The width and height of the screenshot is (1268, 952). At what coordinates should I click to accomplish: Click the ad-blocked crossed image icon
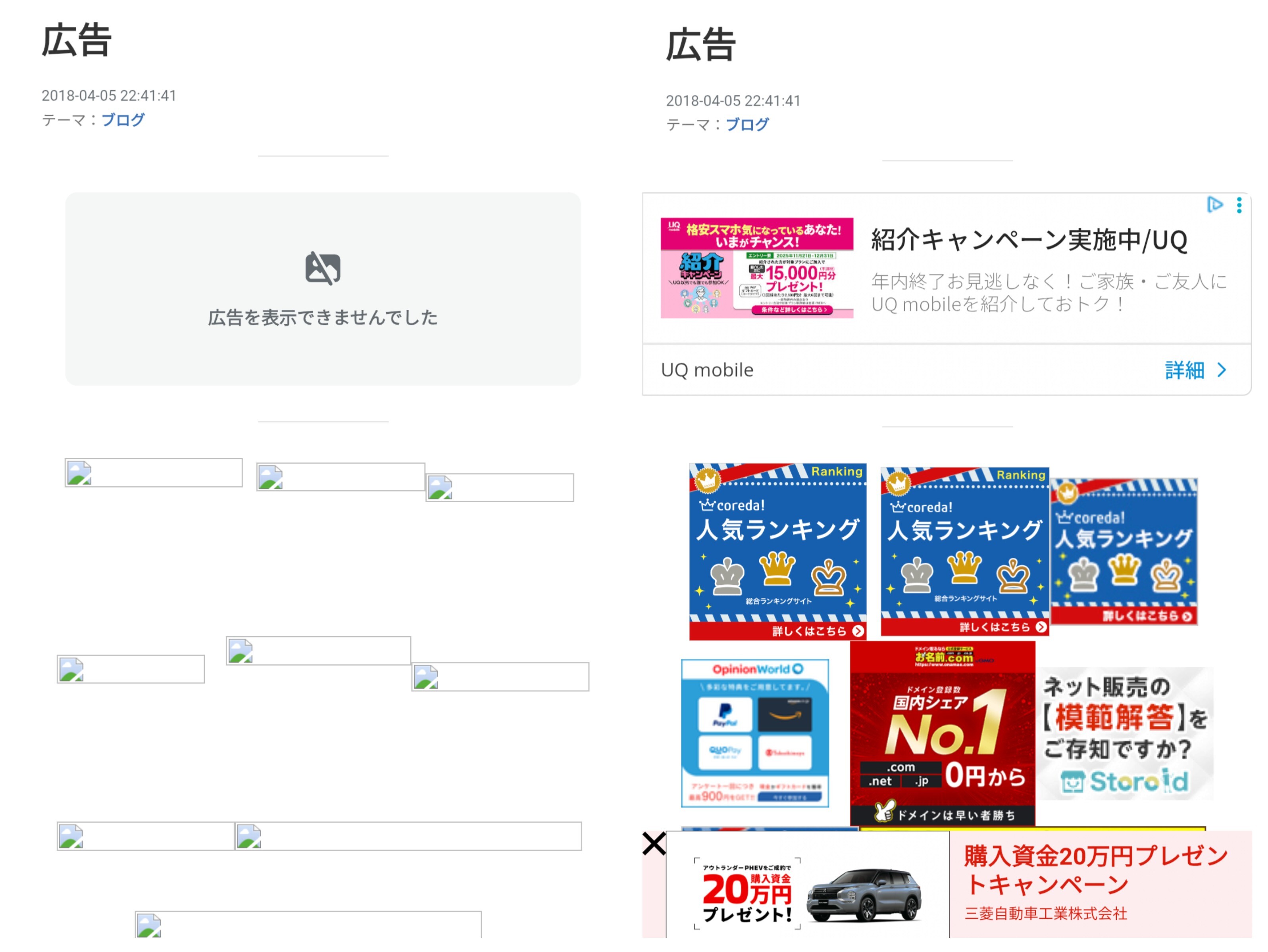323,268
